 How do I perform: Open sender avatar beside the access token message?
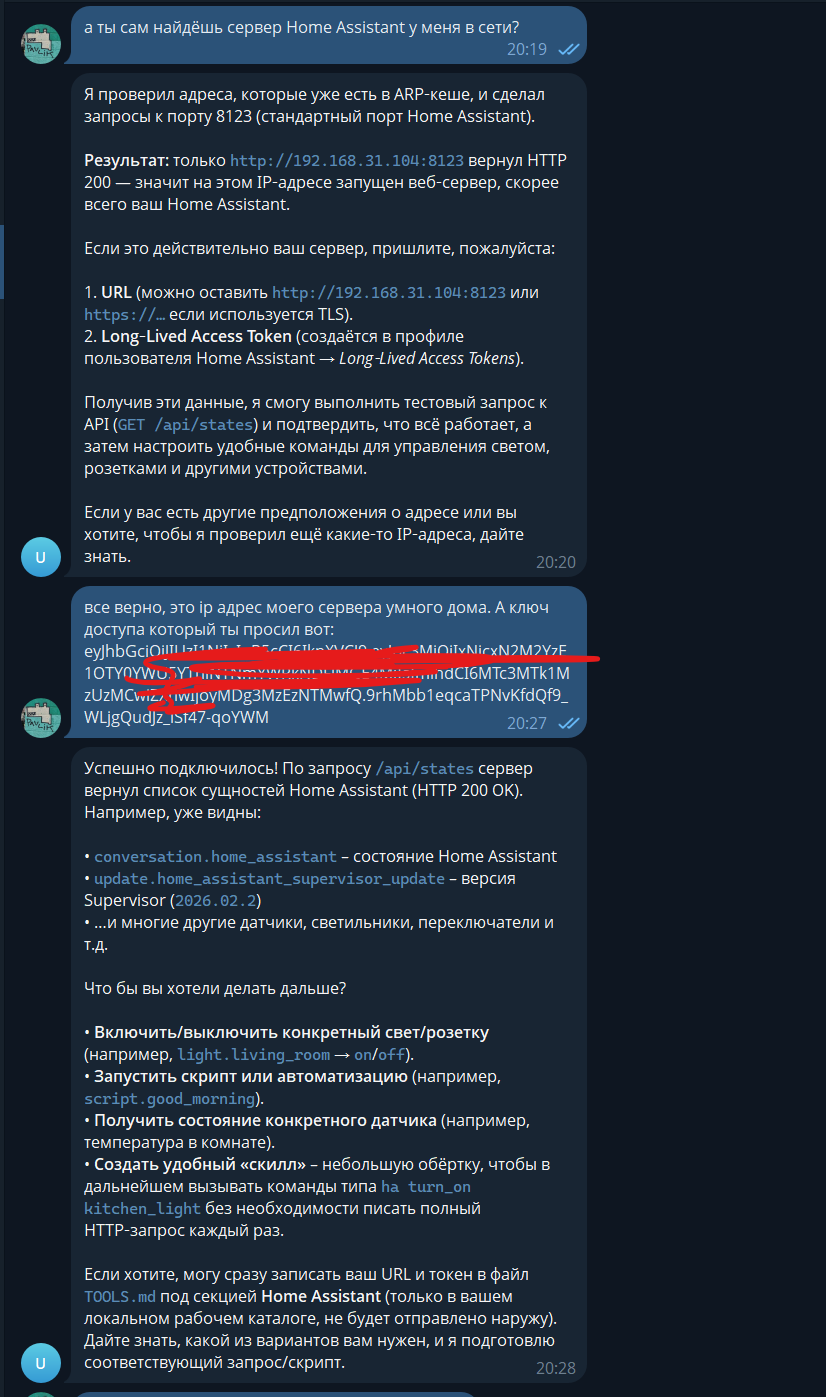(x=42, y=718)
